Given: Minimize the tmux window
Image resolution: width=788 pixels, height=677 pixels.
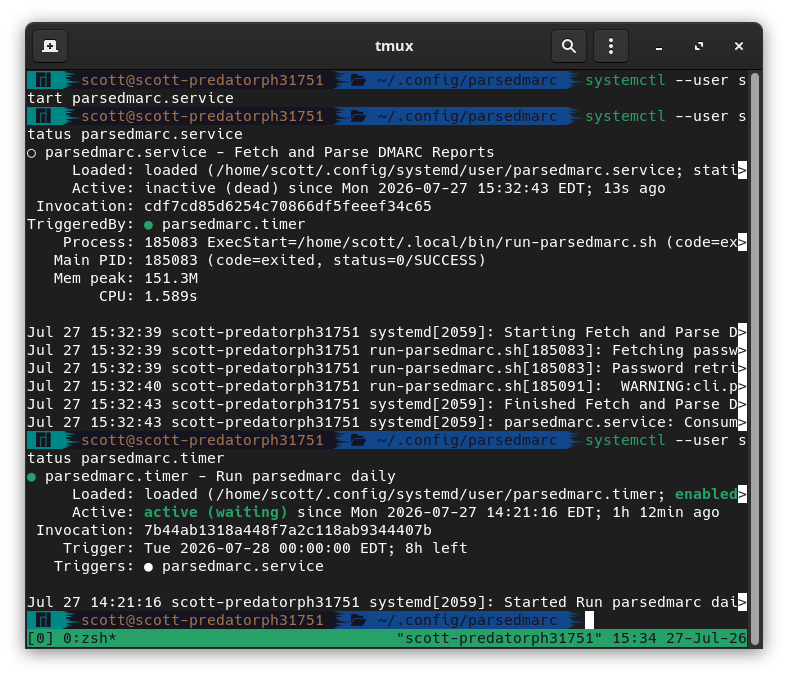Looking at the screenshot, I should click(x=659, y=46).
